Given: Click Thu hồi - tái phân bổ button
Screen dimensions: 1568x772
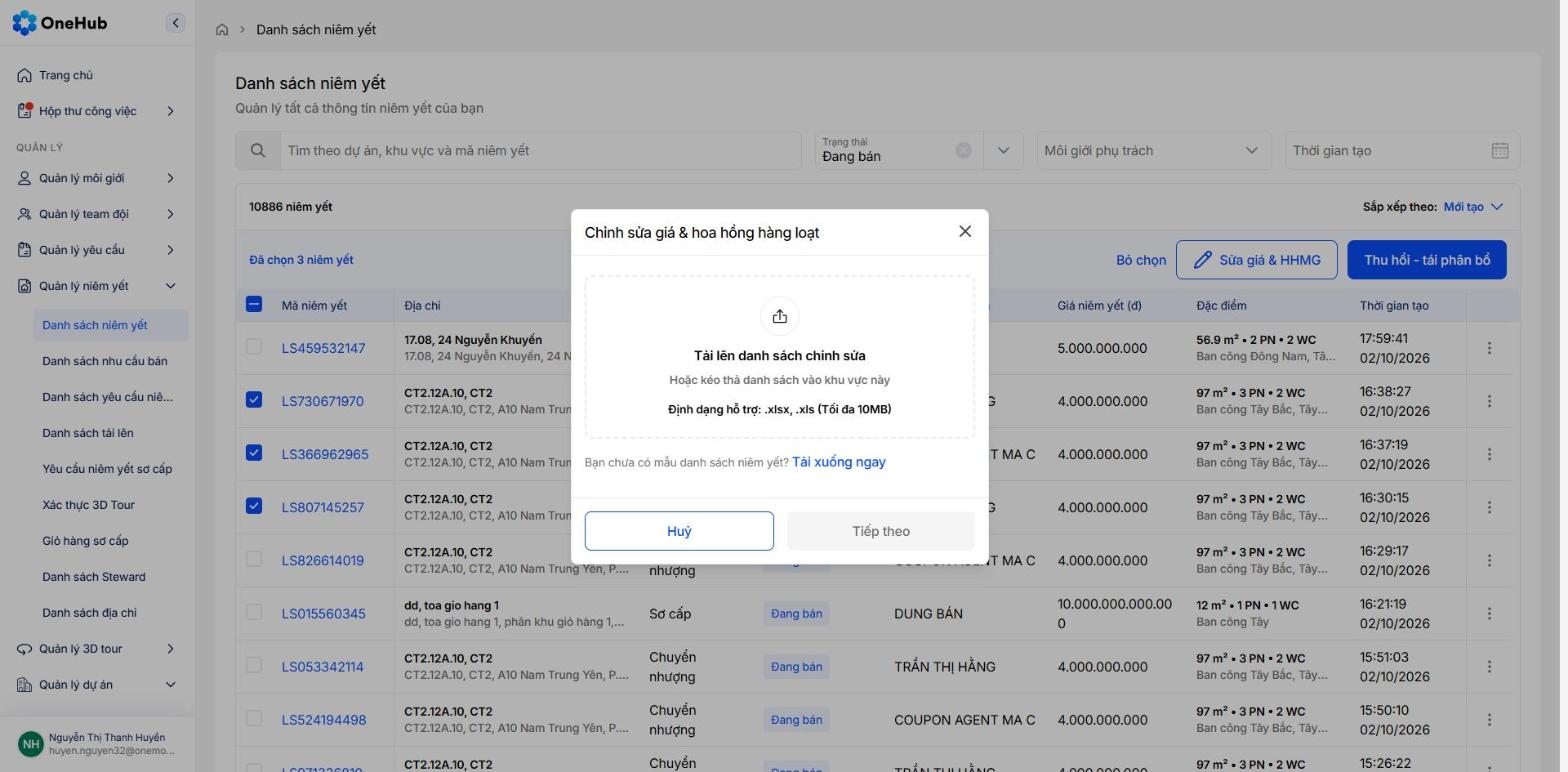Looking at the screenshot, I should point(1427,260).
